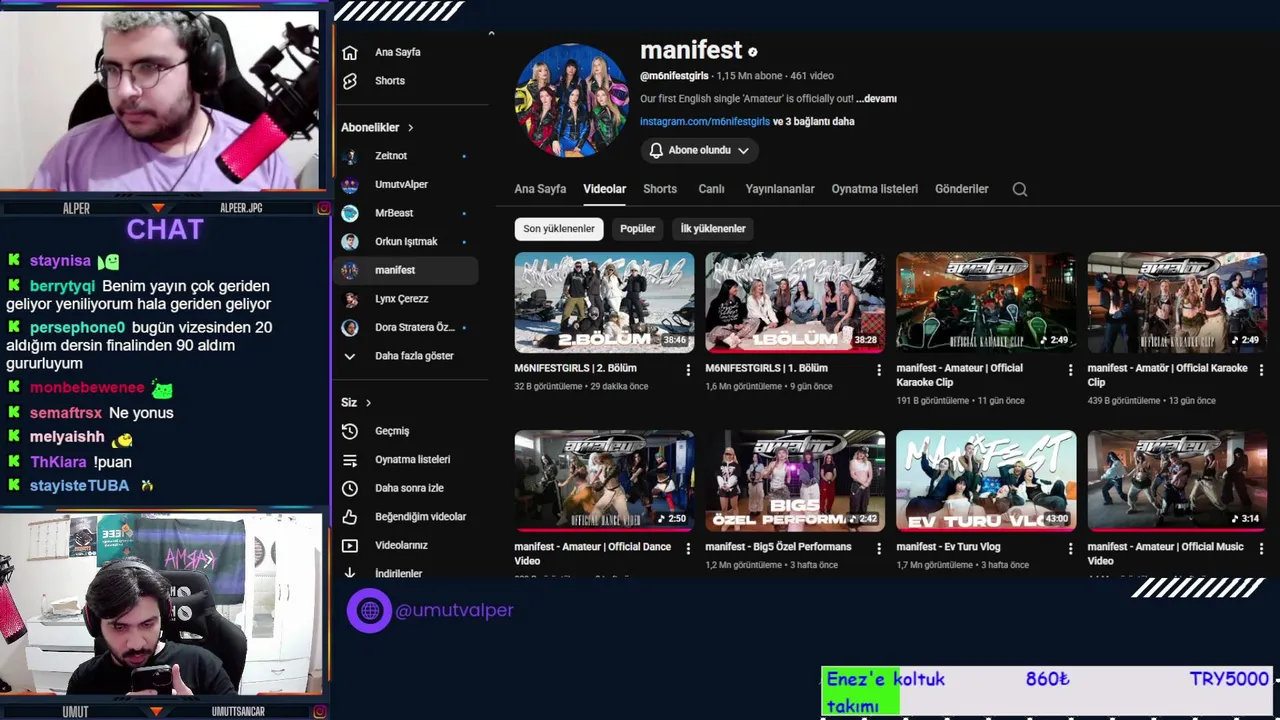Open channel Oynatma listeleri tab
Screen dimensions: 1280x720
point(875,189)
